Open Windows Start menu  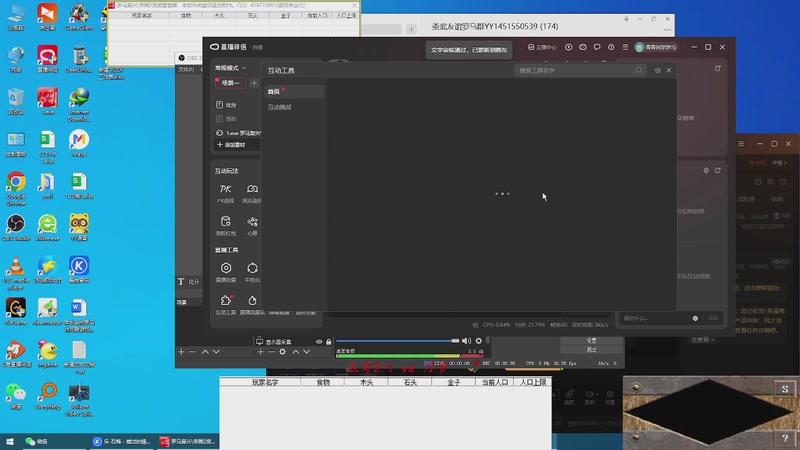coord(10,441)
